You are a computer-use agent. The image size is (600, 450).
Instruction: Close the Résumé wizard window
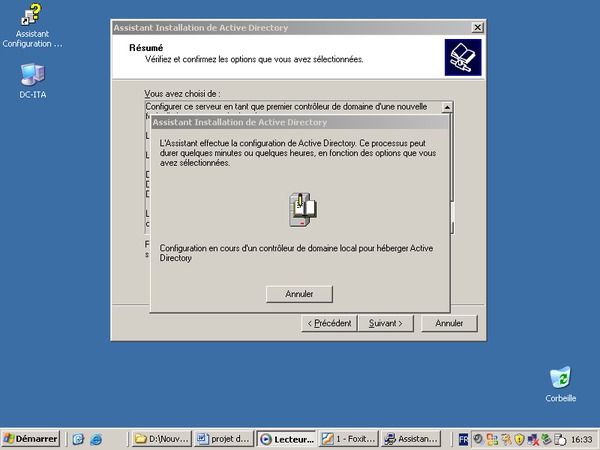point(477,28)
